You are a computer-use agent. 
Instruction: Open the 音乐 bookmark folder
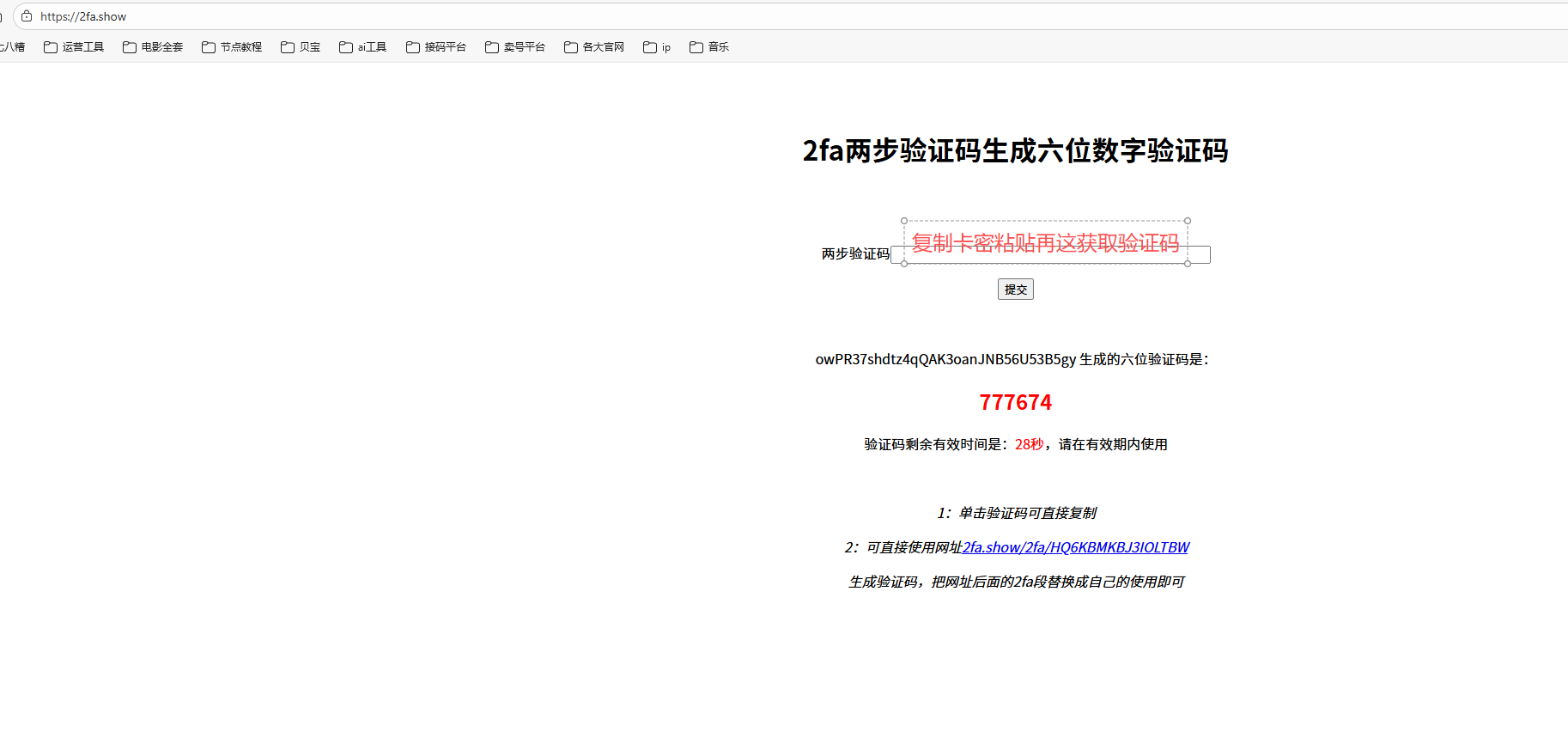(709, 47)
